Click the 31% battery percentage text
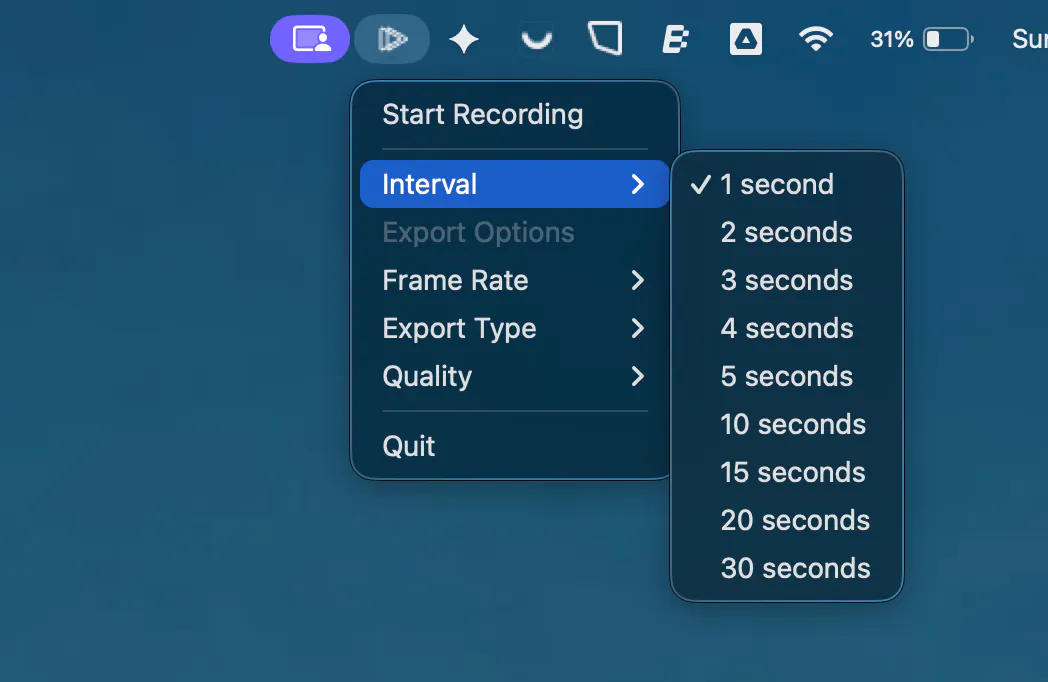The height and width of the screenshot is (682, 1048). click(x=892, y=39)
